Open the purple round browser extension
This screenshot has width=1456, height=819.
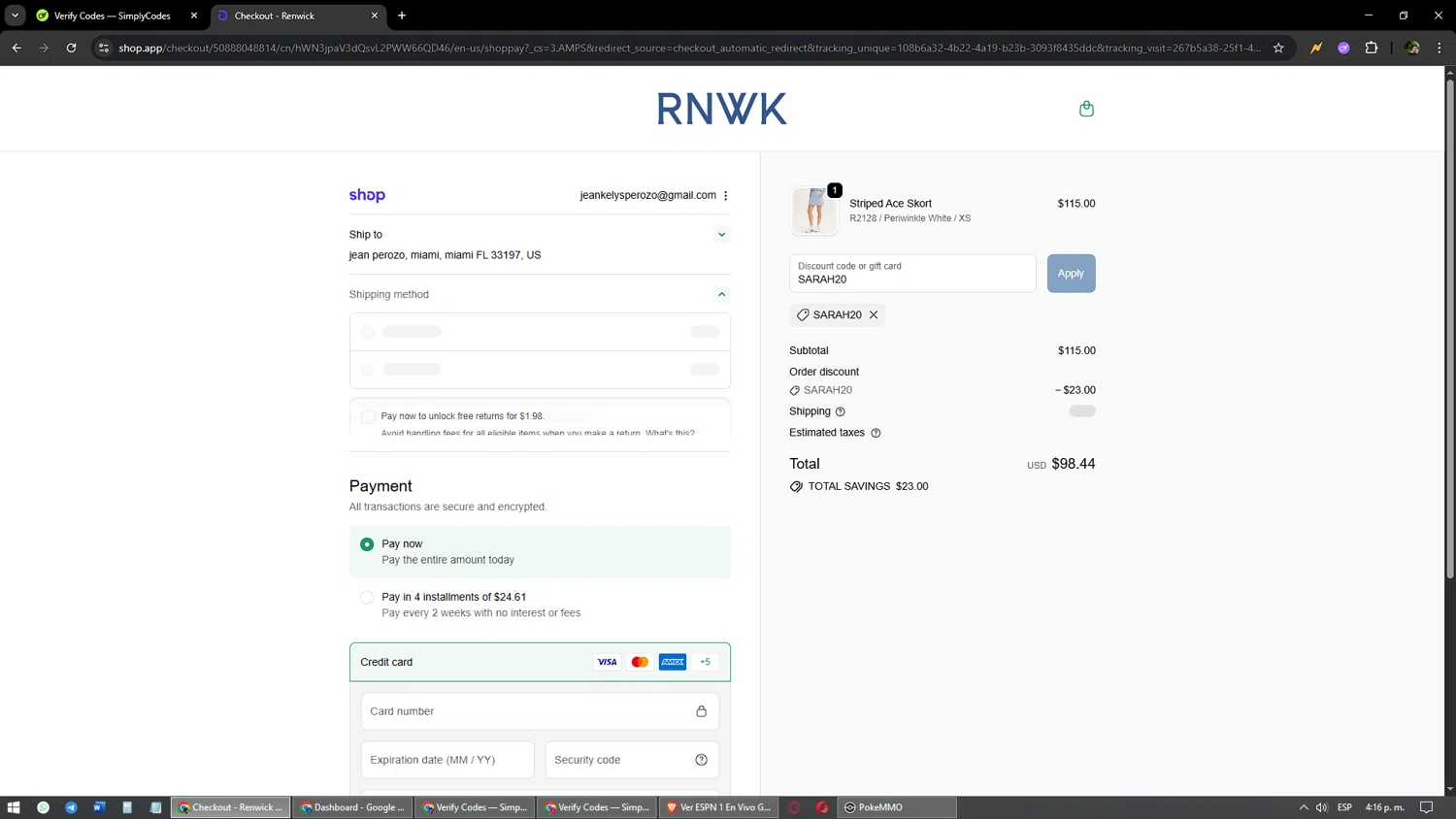[1343, 48]
